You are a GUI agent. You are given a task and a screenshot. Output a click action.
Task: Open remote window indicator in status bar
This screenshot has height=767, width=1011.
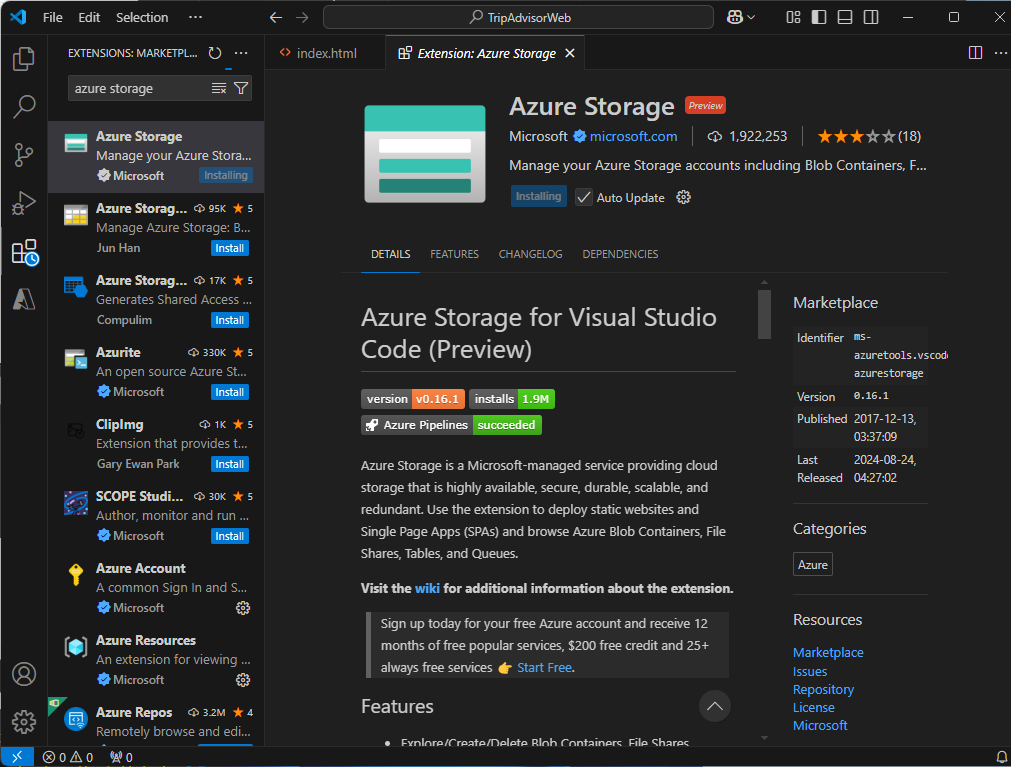(17, 757)
